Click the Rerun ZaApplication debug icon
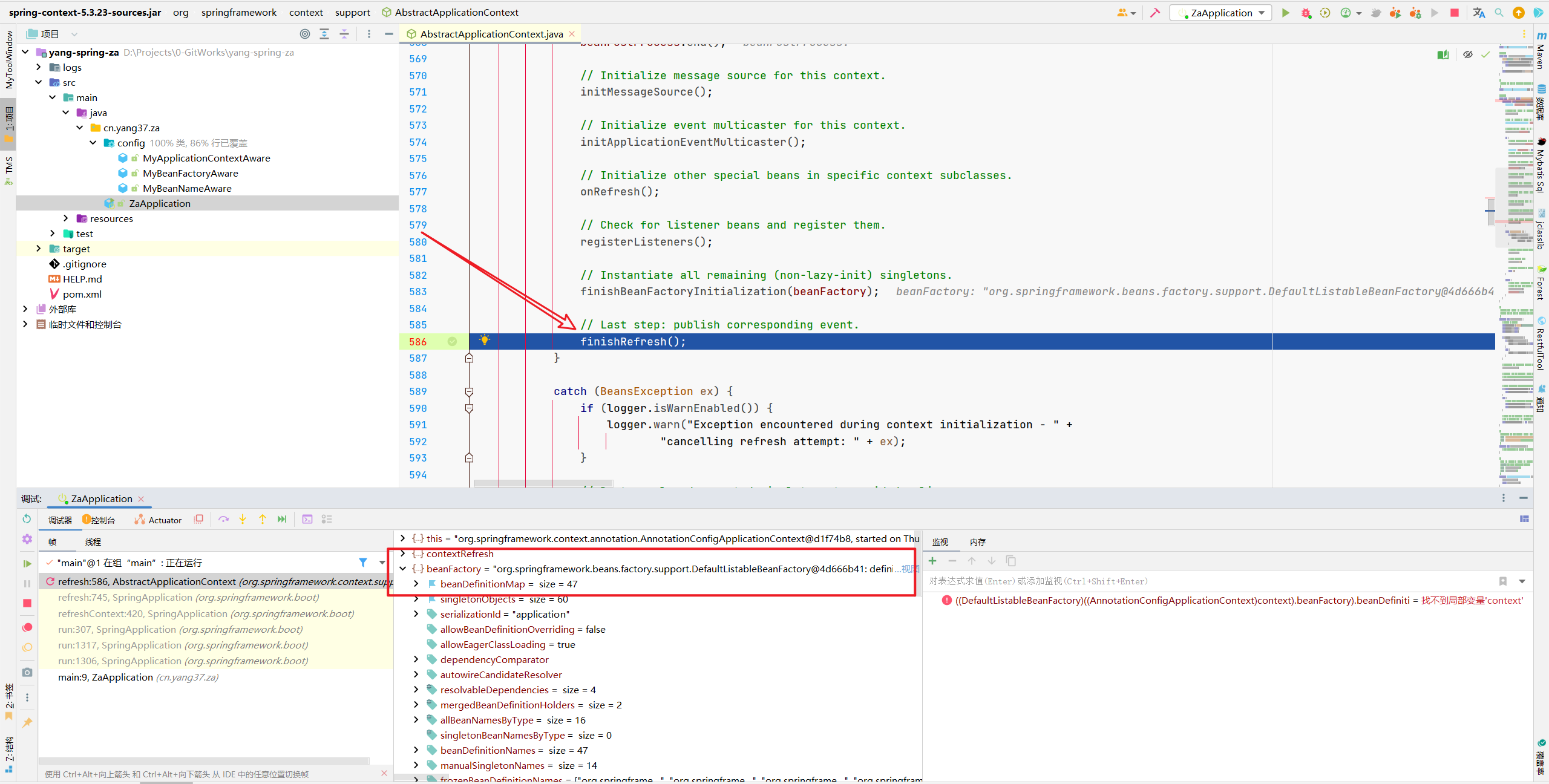1549x784 pixels. coord(27,518)
